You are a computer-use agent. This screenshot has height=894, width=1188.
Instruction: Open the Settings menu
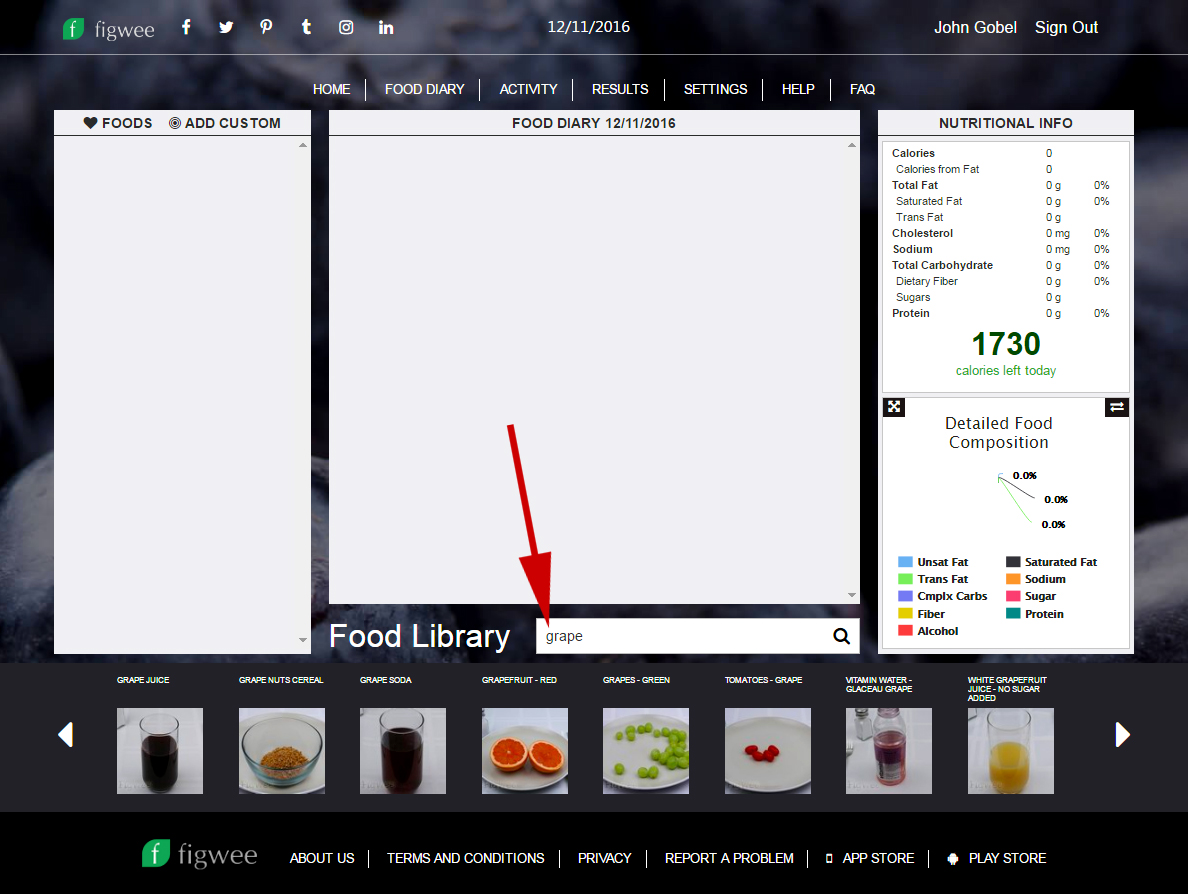click(715, 89)
